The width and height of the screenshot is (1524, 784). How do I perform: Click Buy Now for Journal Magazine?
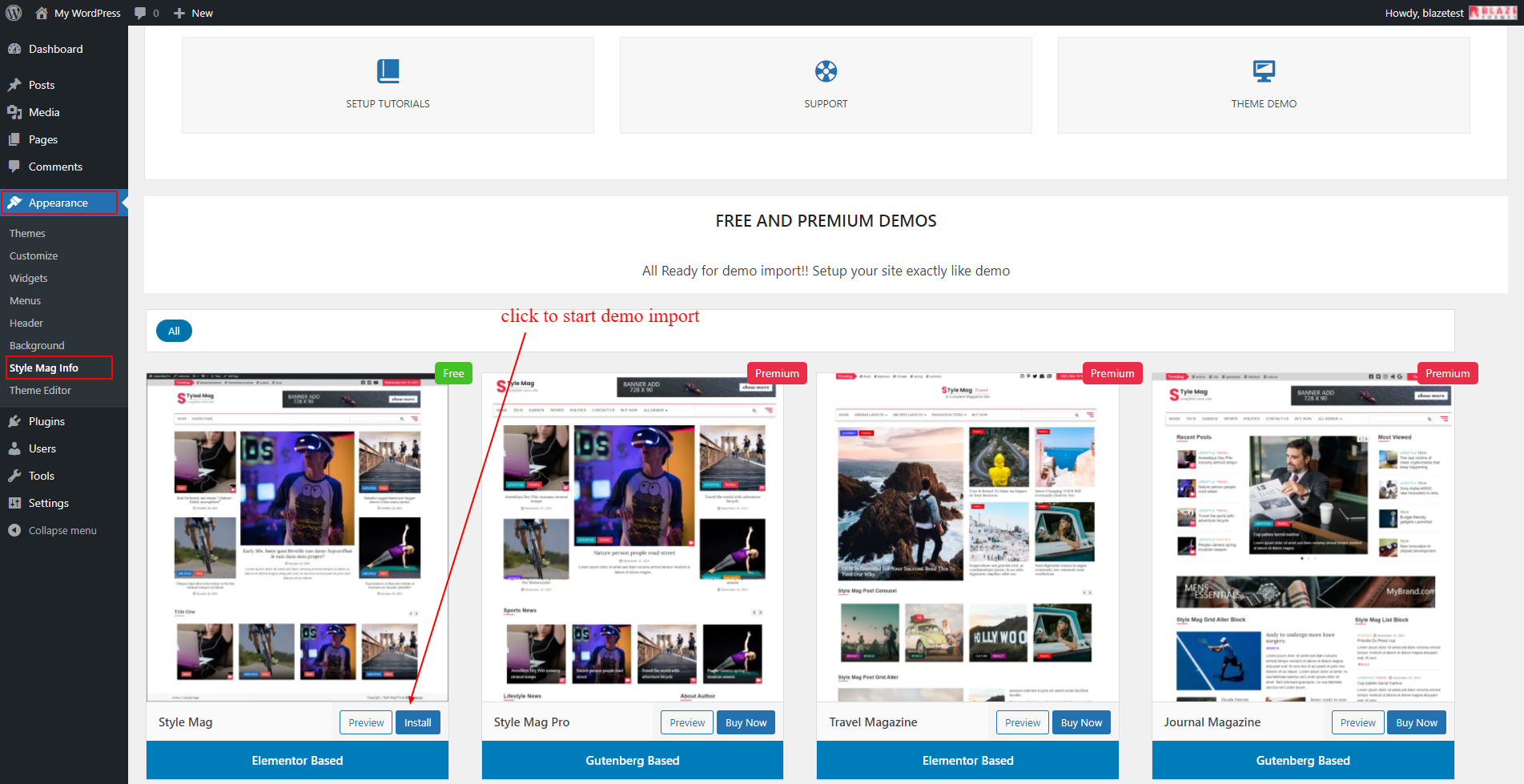click(1416, 722)
